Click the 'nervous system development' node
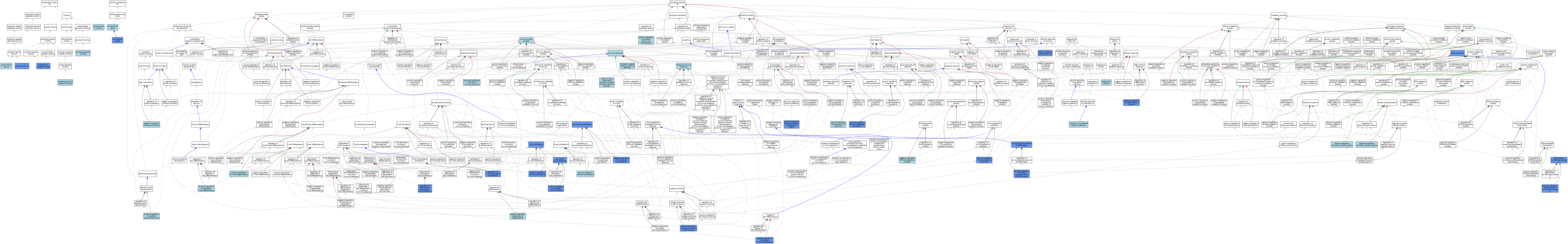 (189, 66)
